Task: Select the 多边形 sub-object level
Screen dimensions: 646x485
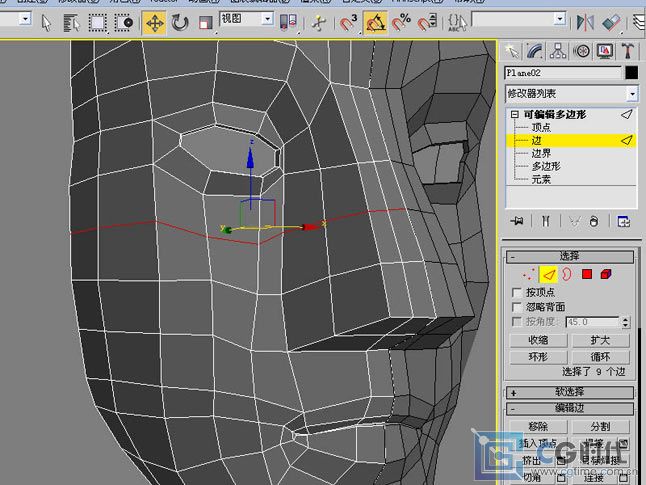Action: (x=546, y=166)
